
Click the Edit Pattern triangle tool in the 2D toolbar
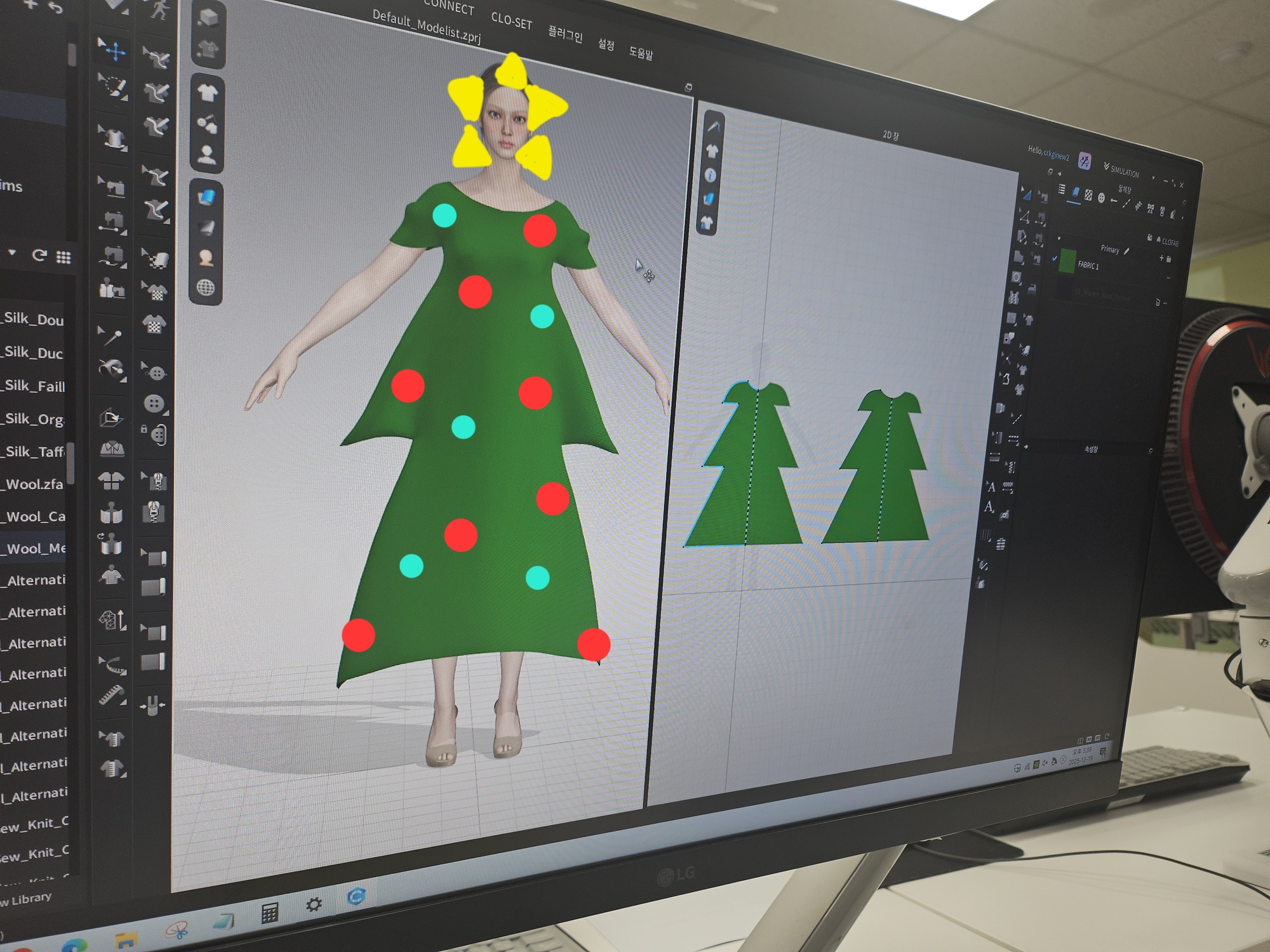(x=1026, y=195)
